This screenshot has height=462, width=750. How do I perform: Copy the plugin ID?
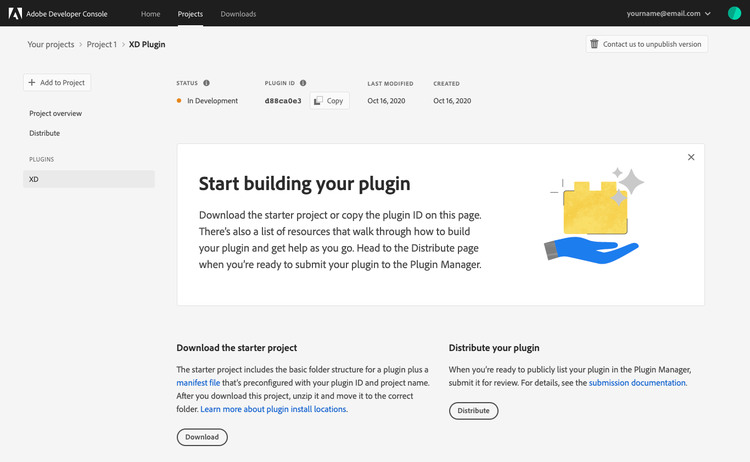(329, 101)
